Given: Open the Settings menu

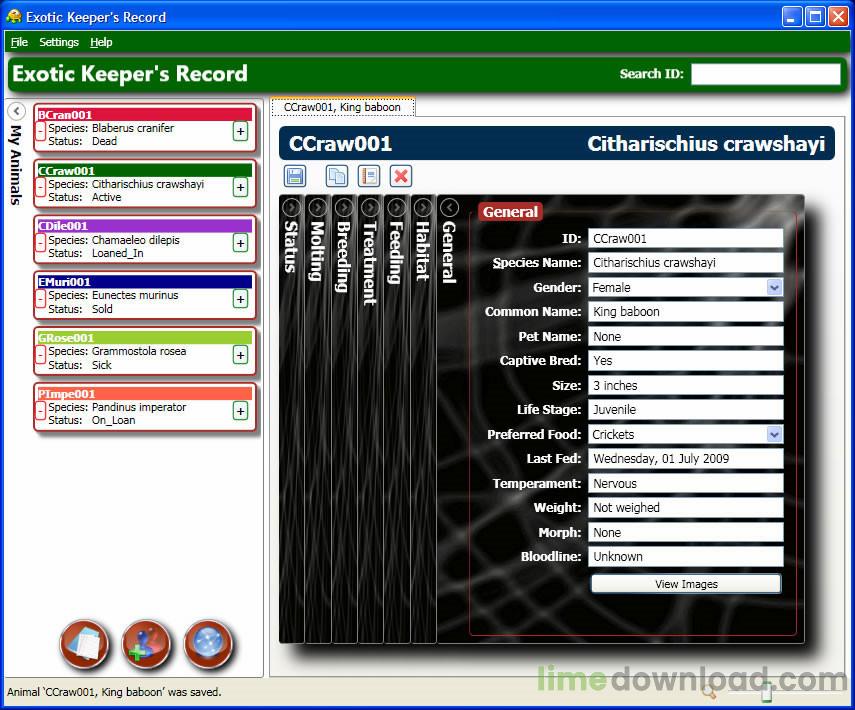Looking at the screenshot, I should [x=59, y=42].
